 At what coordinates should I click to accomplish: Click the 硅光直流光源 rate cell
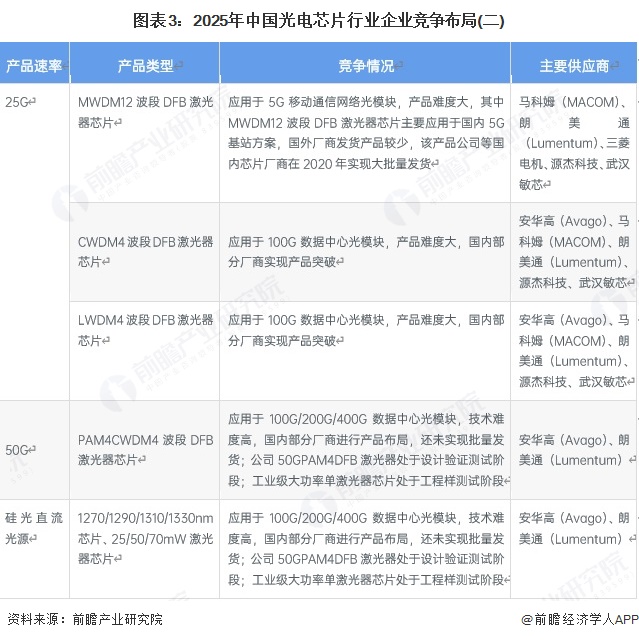pos(34,528)
